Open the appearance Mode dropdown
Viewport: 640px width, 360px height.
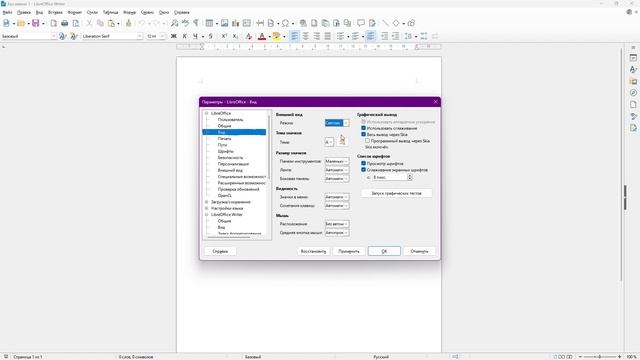coord(337,123)
